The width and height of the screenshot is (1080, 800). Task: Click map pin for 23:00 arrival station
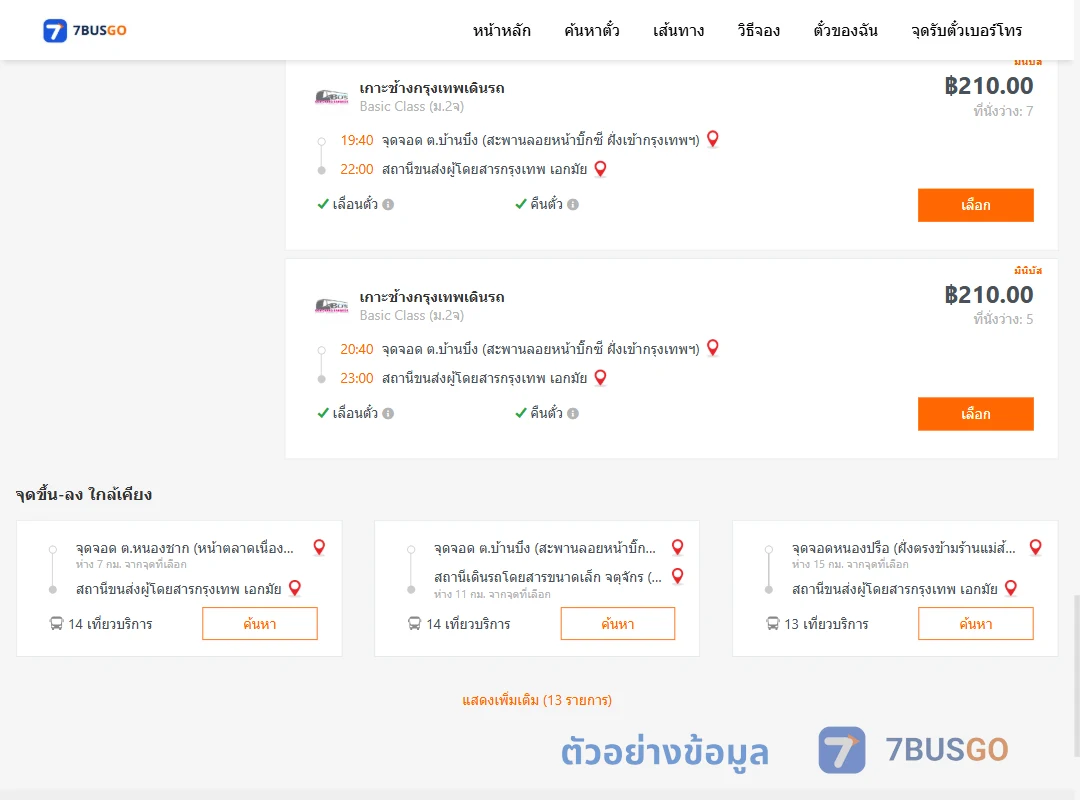601,378
